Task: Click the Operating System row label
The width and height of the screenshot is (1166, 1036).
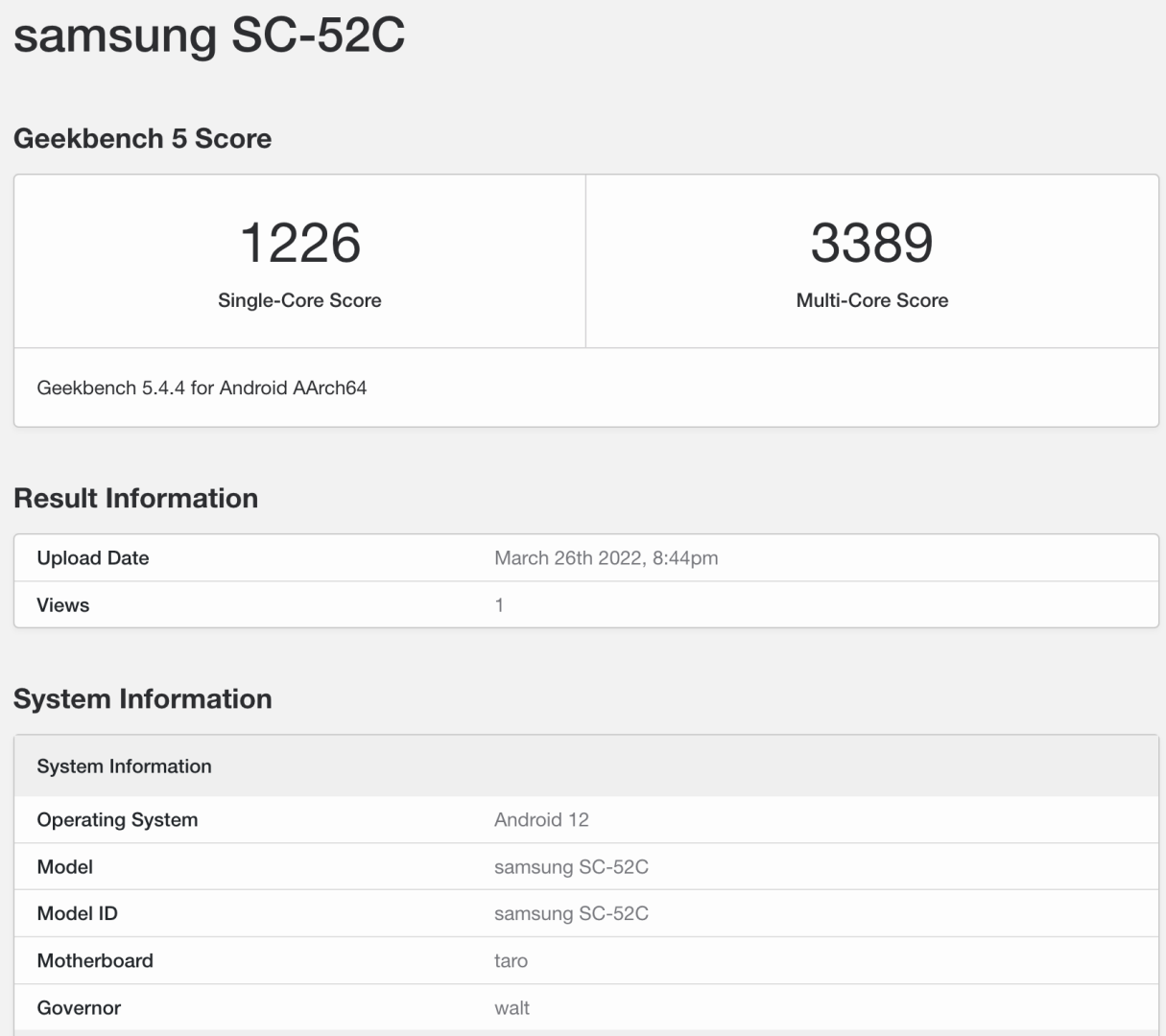Action: tap(117, 820)
